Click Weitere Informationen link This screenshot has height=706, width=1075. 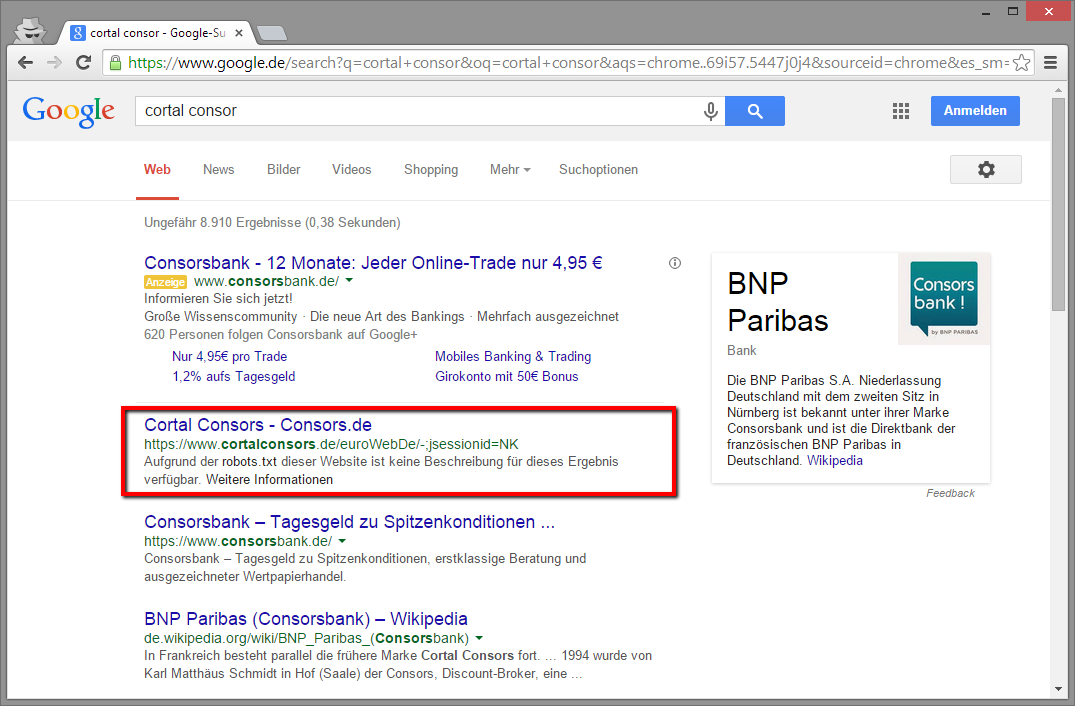(269, 479)
